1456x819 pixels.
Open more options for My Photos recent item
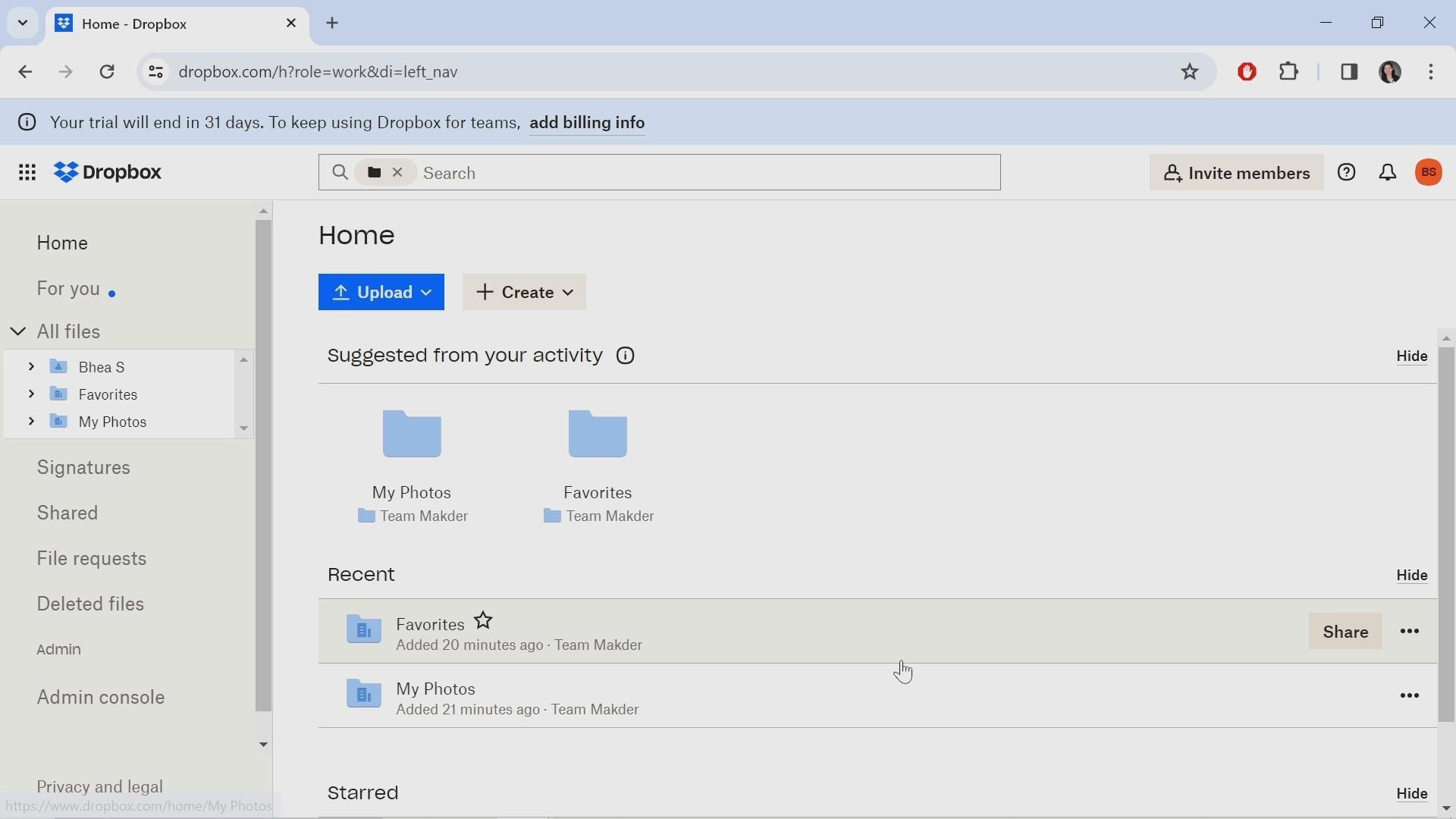point(1410,696)
